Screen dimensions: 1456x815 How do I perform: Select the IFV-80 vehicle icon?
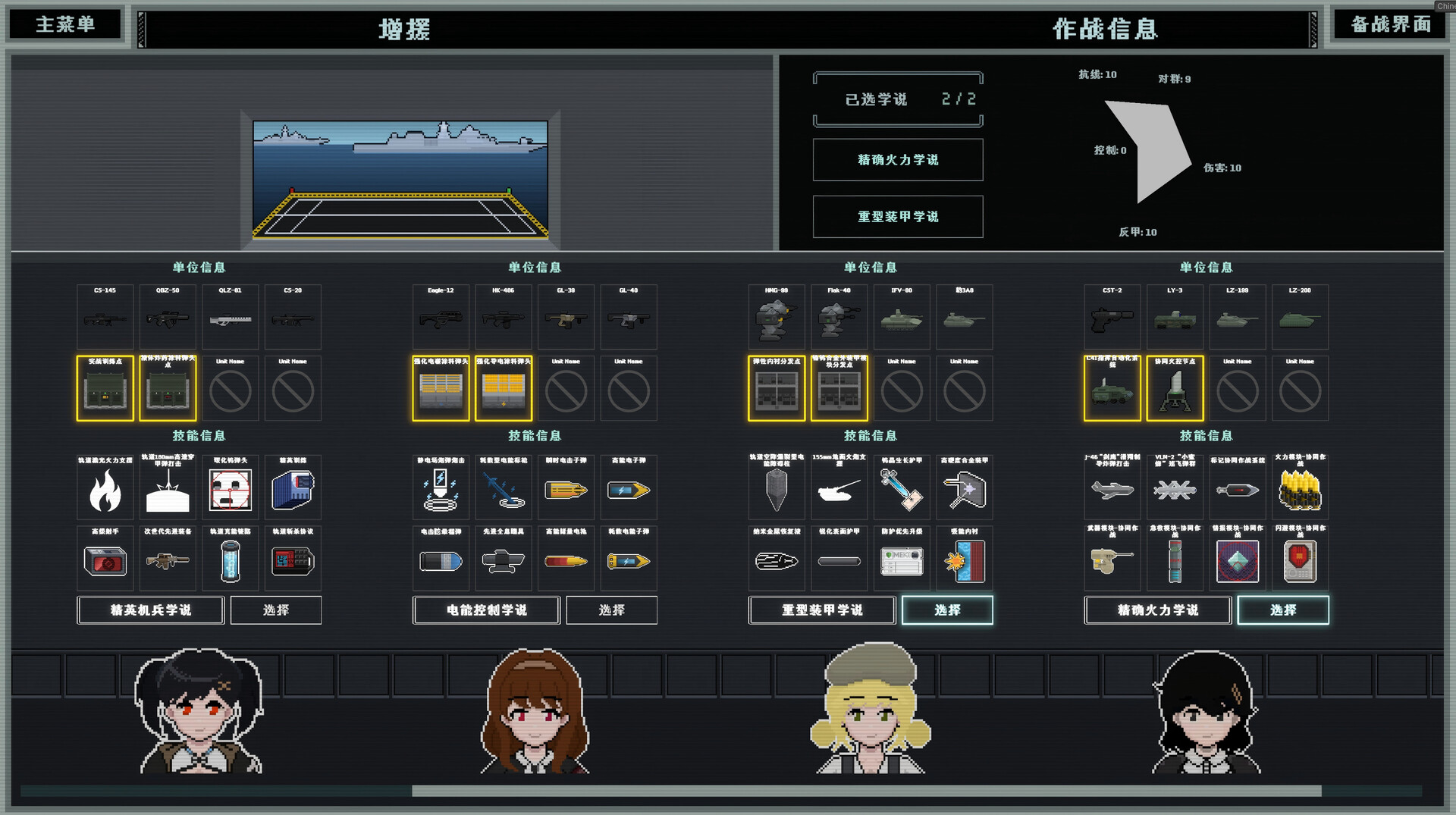click(x=902, y=318)
